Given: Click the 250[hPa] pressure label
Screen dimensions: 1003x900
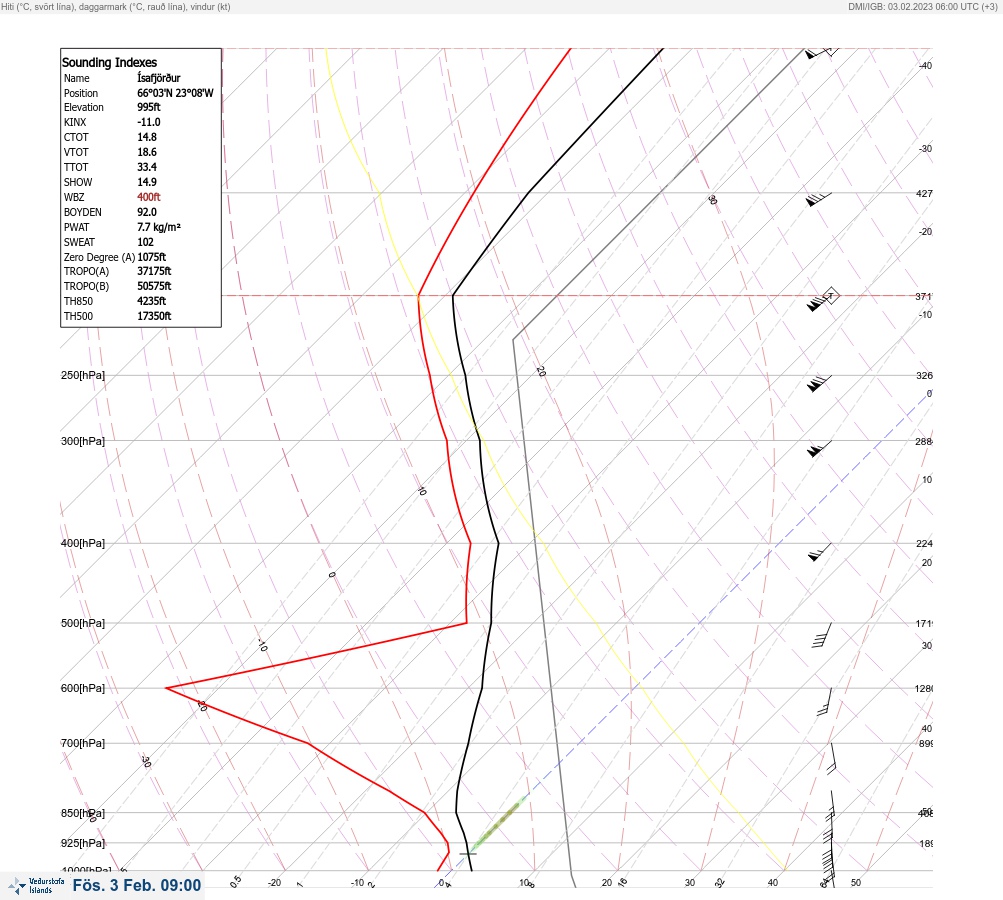Looking at the screenshot, I should pos(83,375).
